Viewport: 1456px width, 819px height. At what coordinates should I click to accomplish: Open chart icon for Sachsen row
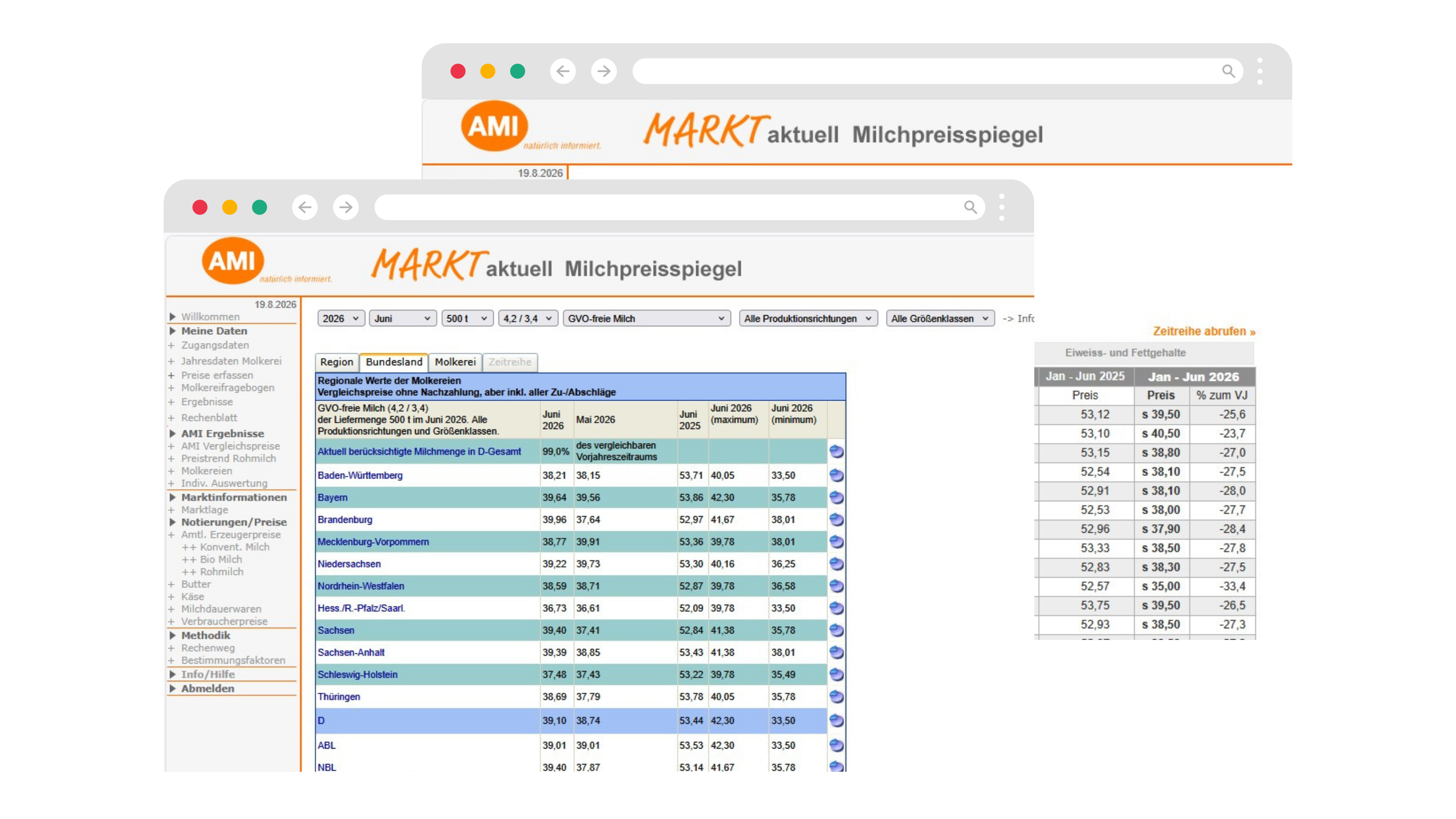tap(836, 630)
